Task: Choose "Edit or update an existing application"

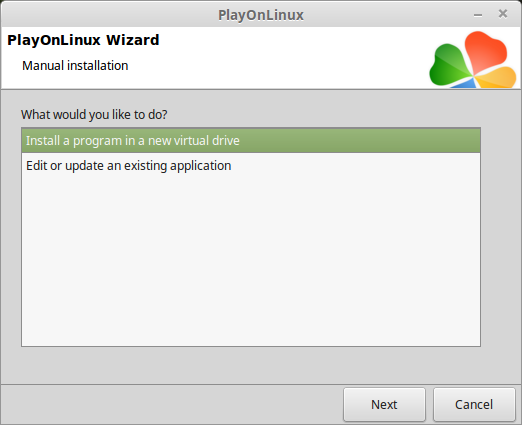Action: click(x=251, y=166)
